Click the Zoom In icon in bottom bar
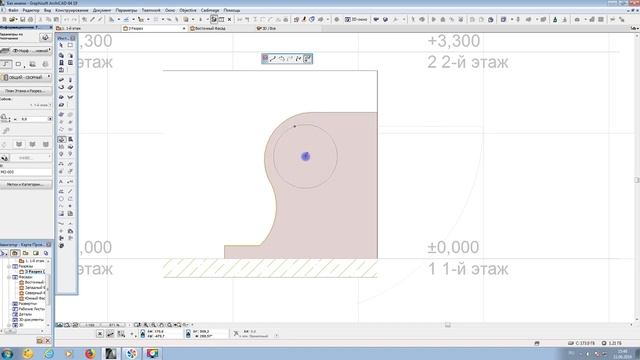Screen dimensions: 640x360 [146, 325]
